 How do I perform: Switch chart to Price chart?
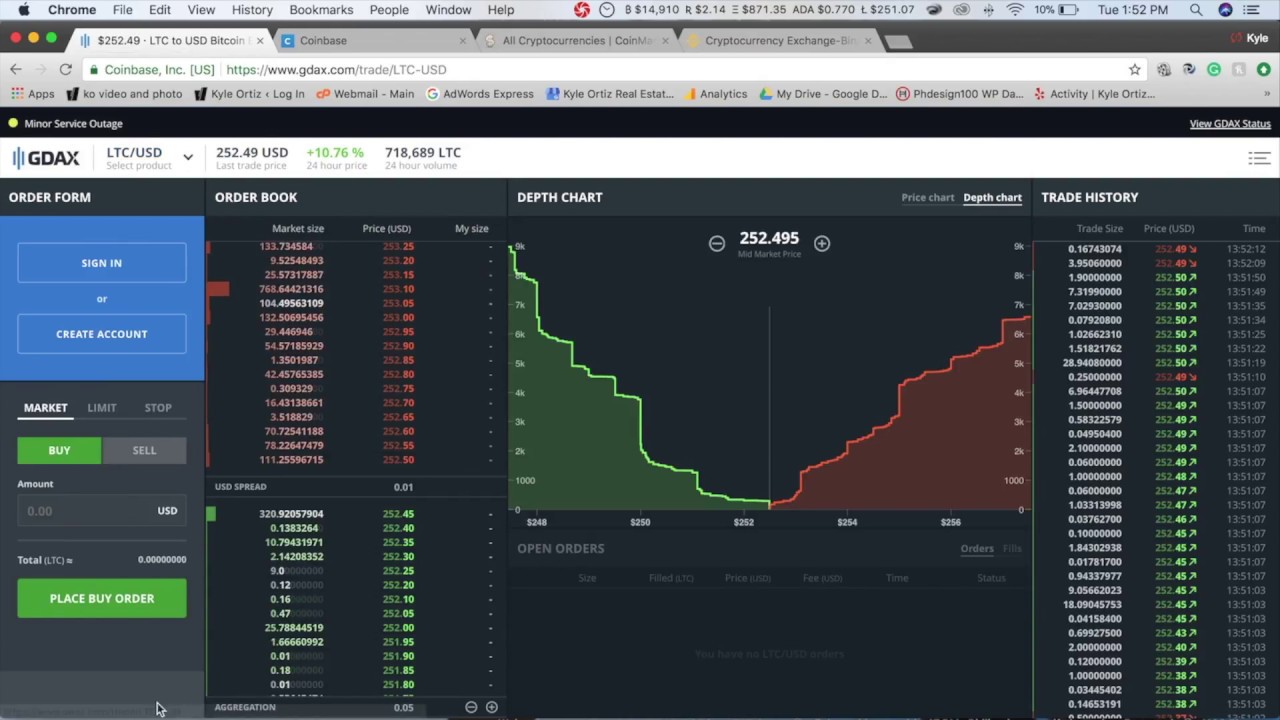928,197
